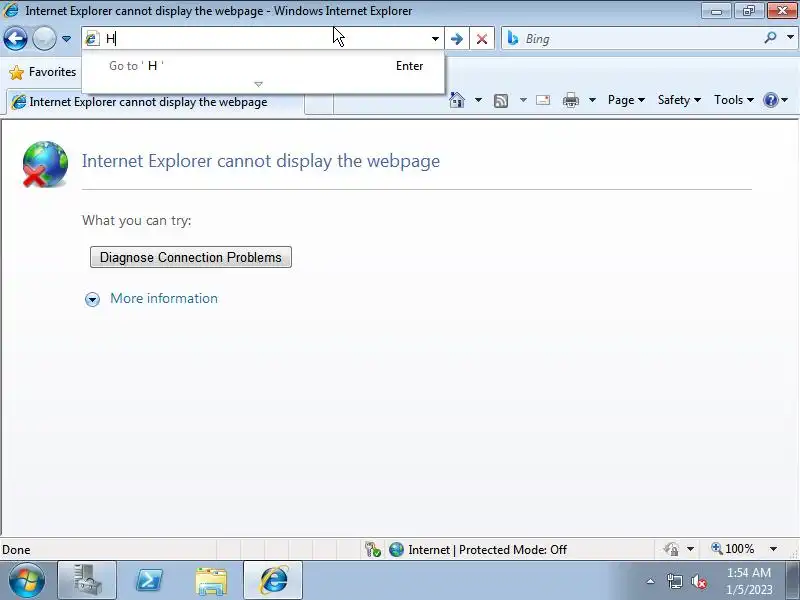The image size is (800, 600).
Task: Click the pop-up blocker status icon
Action: coord(373,549)
